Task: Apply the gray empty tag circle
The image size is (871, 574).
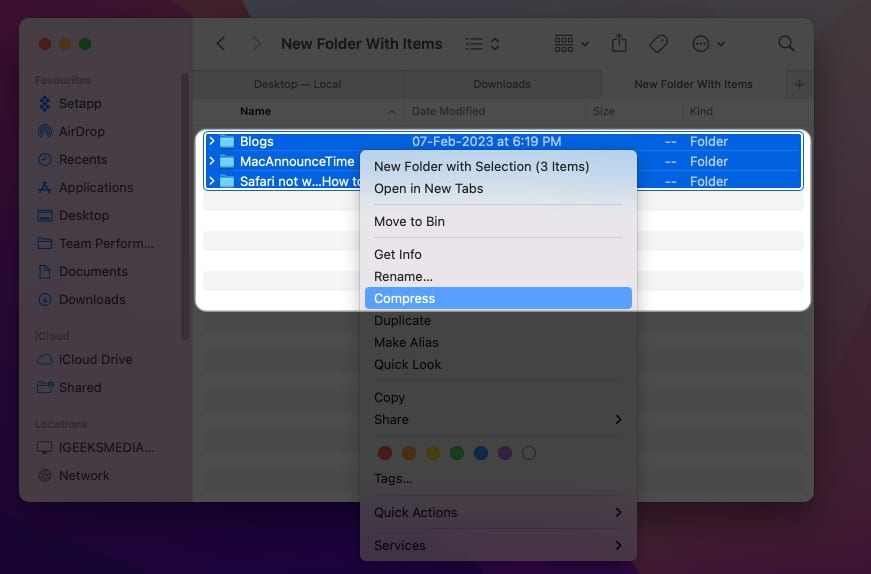Action: [x=529, y=453]
